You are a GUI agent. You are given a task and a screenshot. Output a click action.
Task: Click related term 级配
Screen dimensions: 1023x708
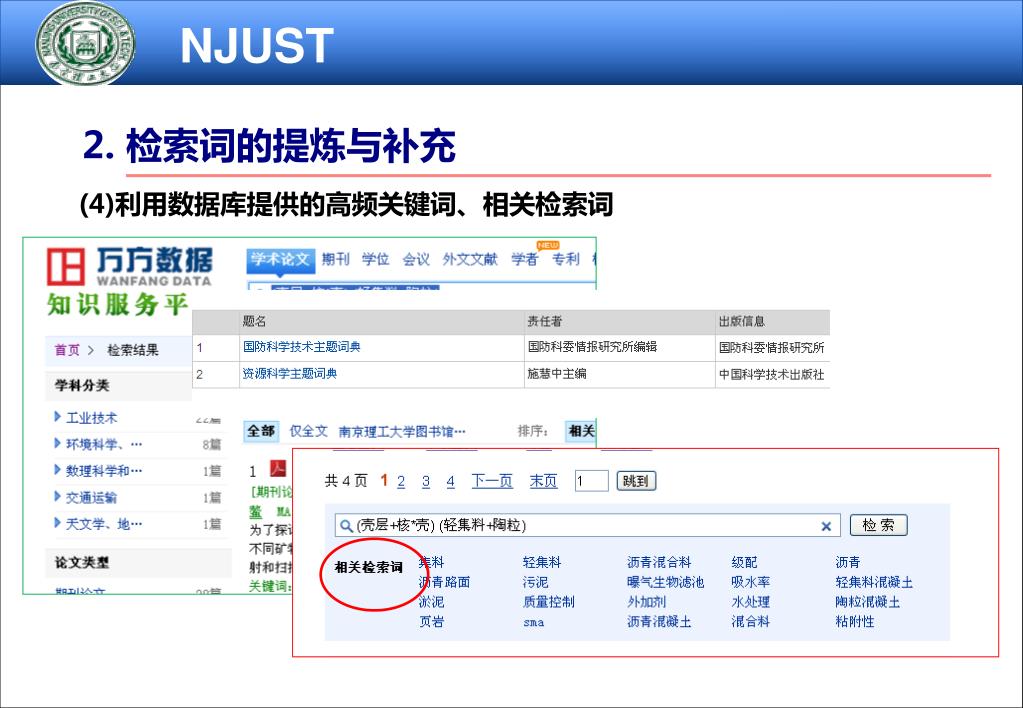(744, 562)
